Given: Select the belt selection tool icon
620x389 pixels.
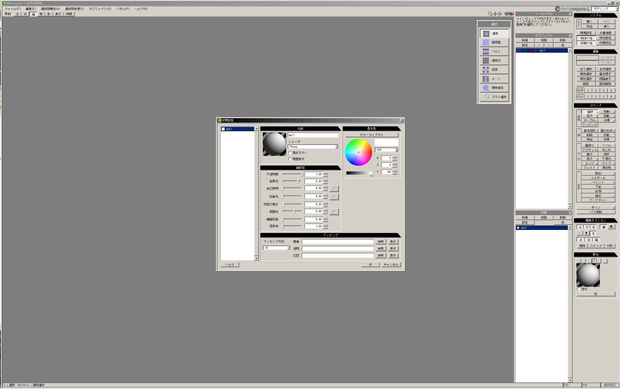Looking at the screenshot, I should click(x=486, y=51).
